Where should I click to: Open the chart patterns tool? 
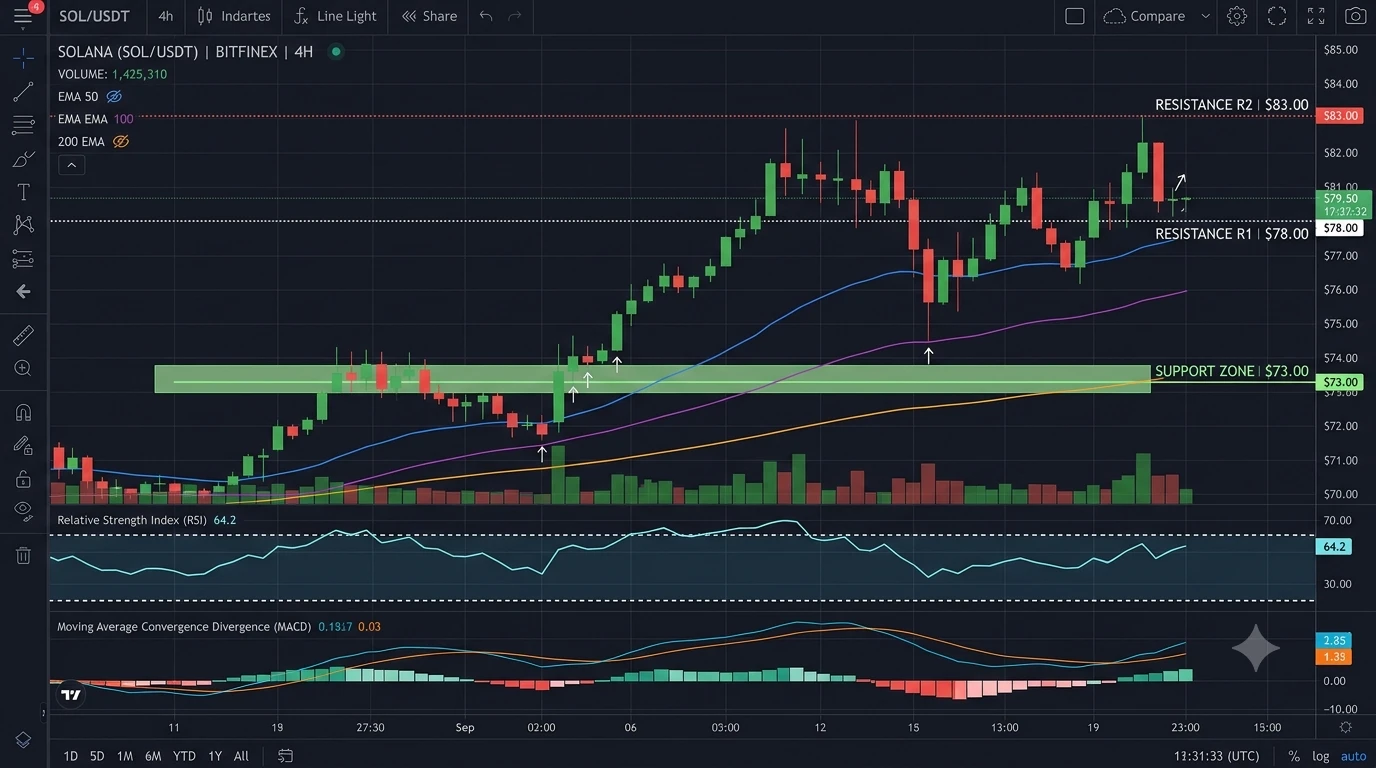point(23,225)
